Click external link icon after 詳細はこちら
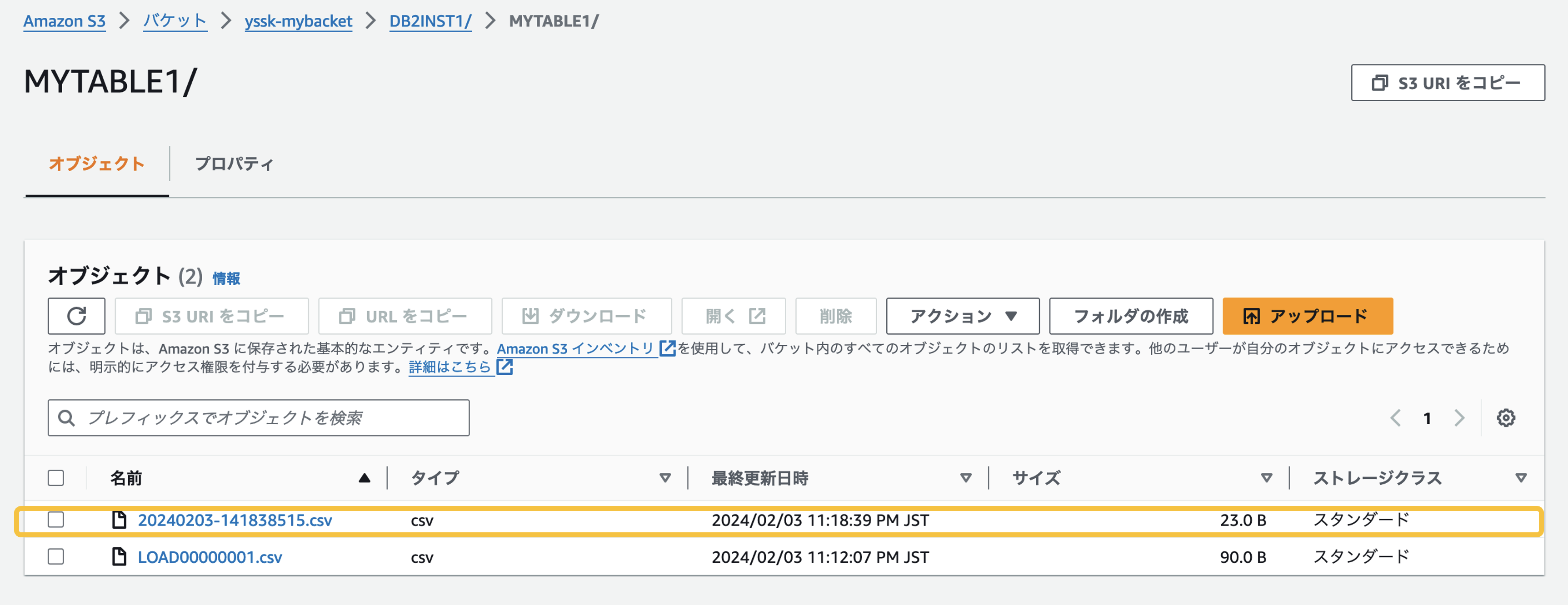This screenshot has height=605, width=1568. coord(504,367)
